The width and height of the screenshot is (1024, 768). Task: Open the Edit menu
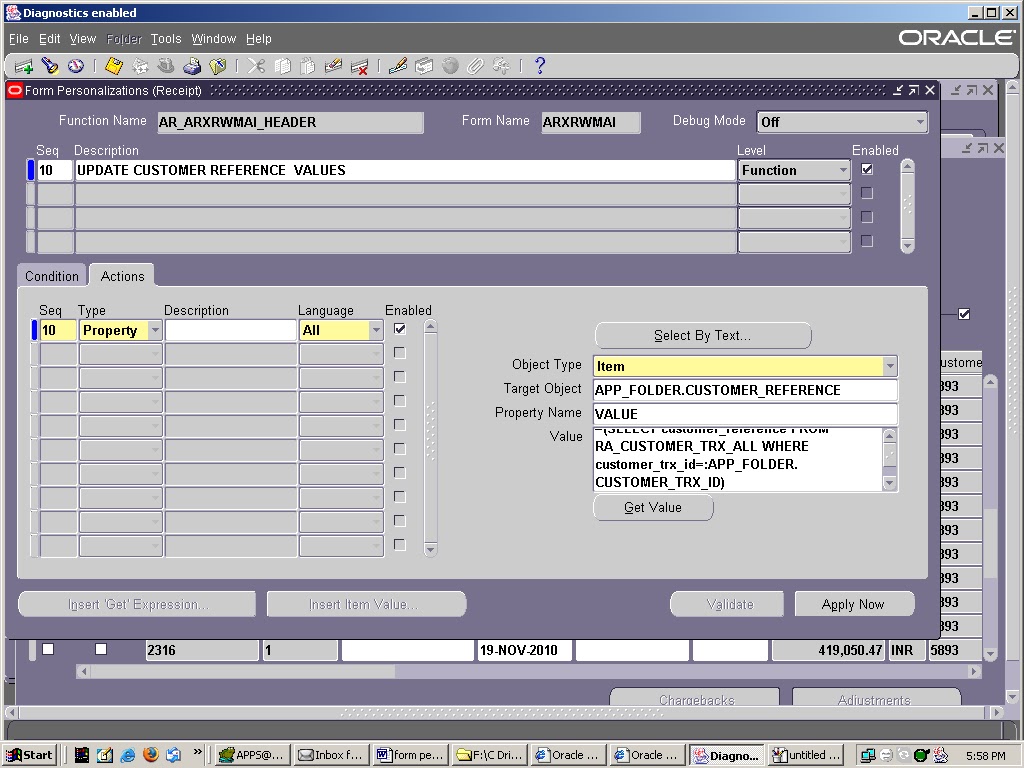[50, 39]
